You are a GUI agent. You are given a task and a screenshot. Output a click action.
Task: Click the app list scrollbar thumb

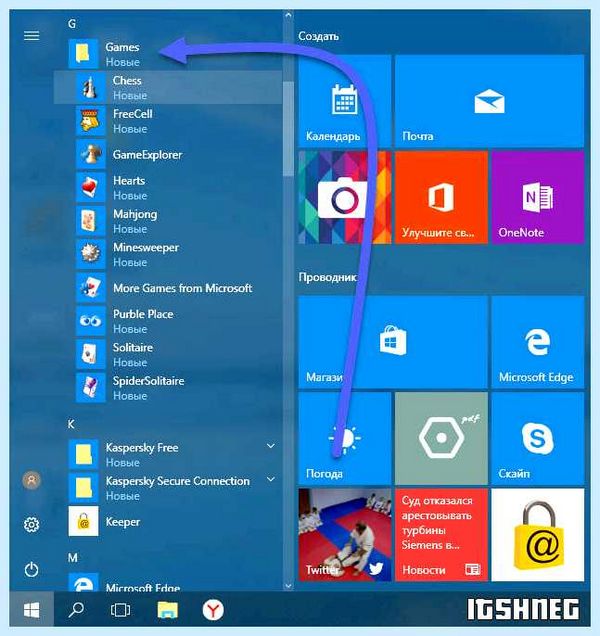coord(288,129)
